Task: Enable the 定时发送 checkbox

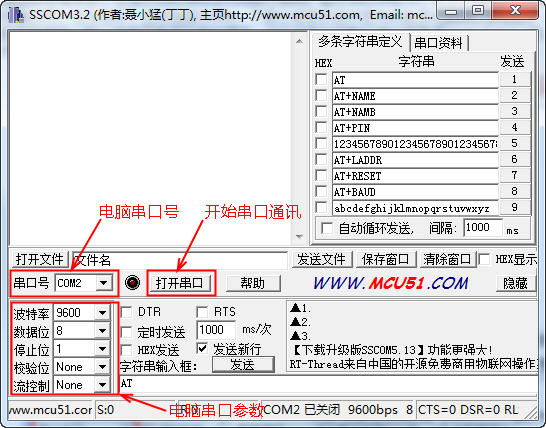Action: (x=126, y=332)
